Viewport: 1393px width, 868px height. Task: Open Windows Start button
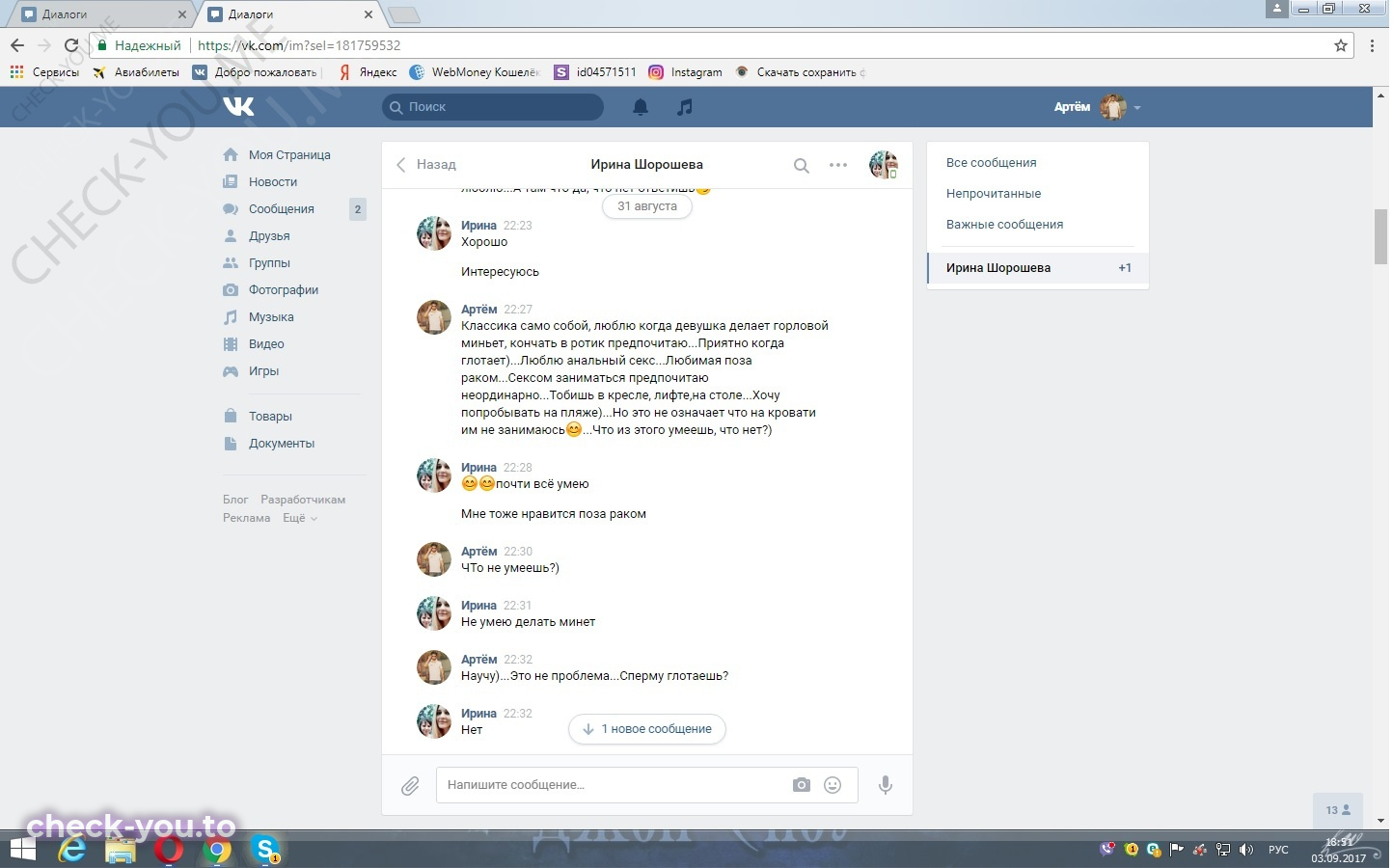[21, 850]
